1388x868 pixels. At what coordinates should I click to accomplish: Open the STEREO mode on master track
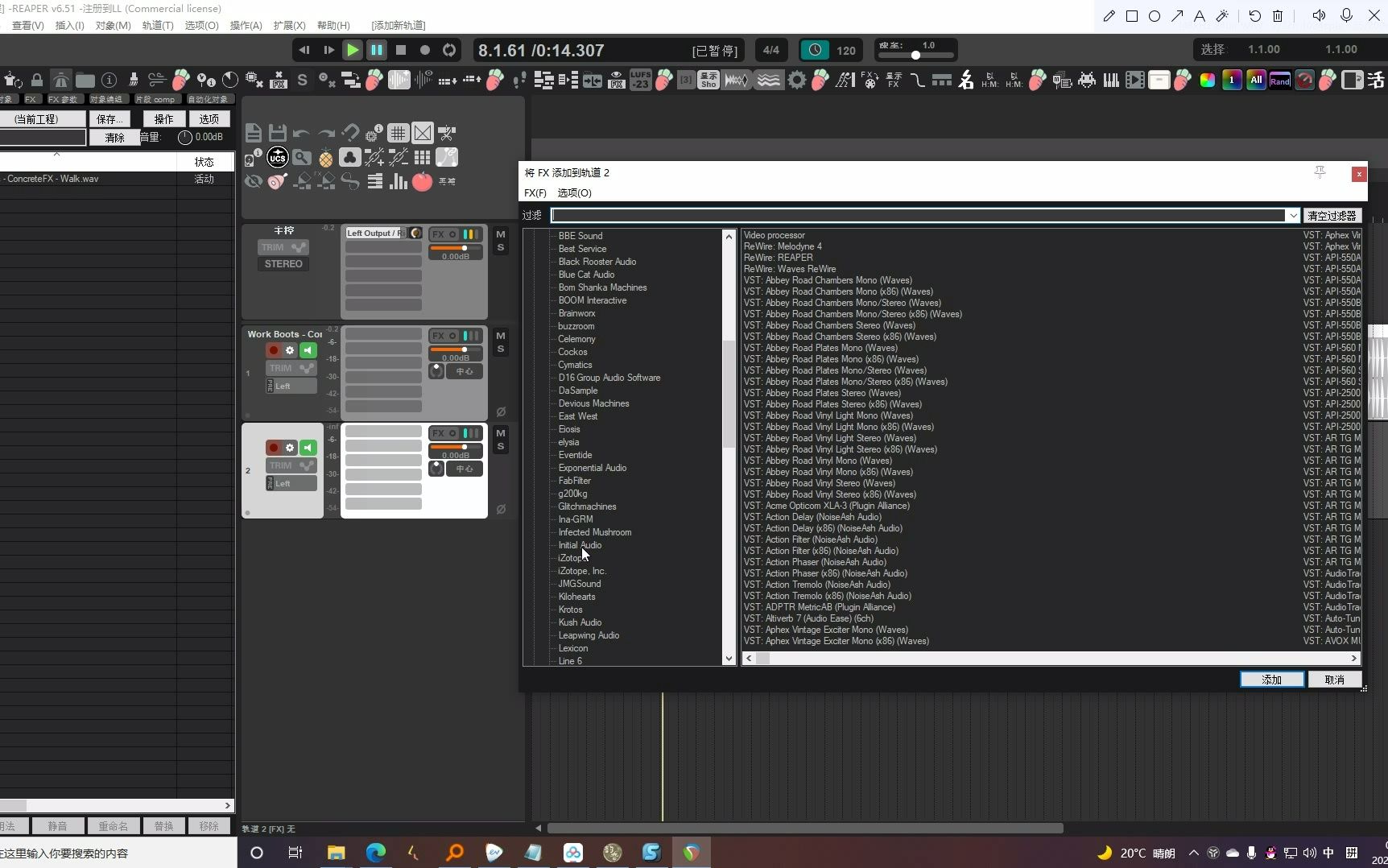[x=283, y=264]
